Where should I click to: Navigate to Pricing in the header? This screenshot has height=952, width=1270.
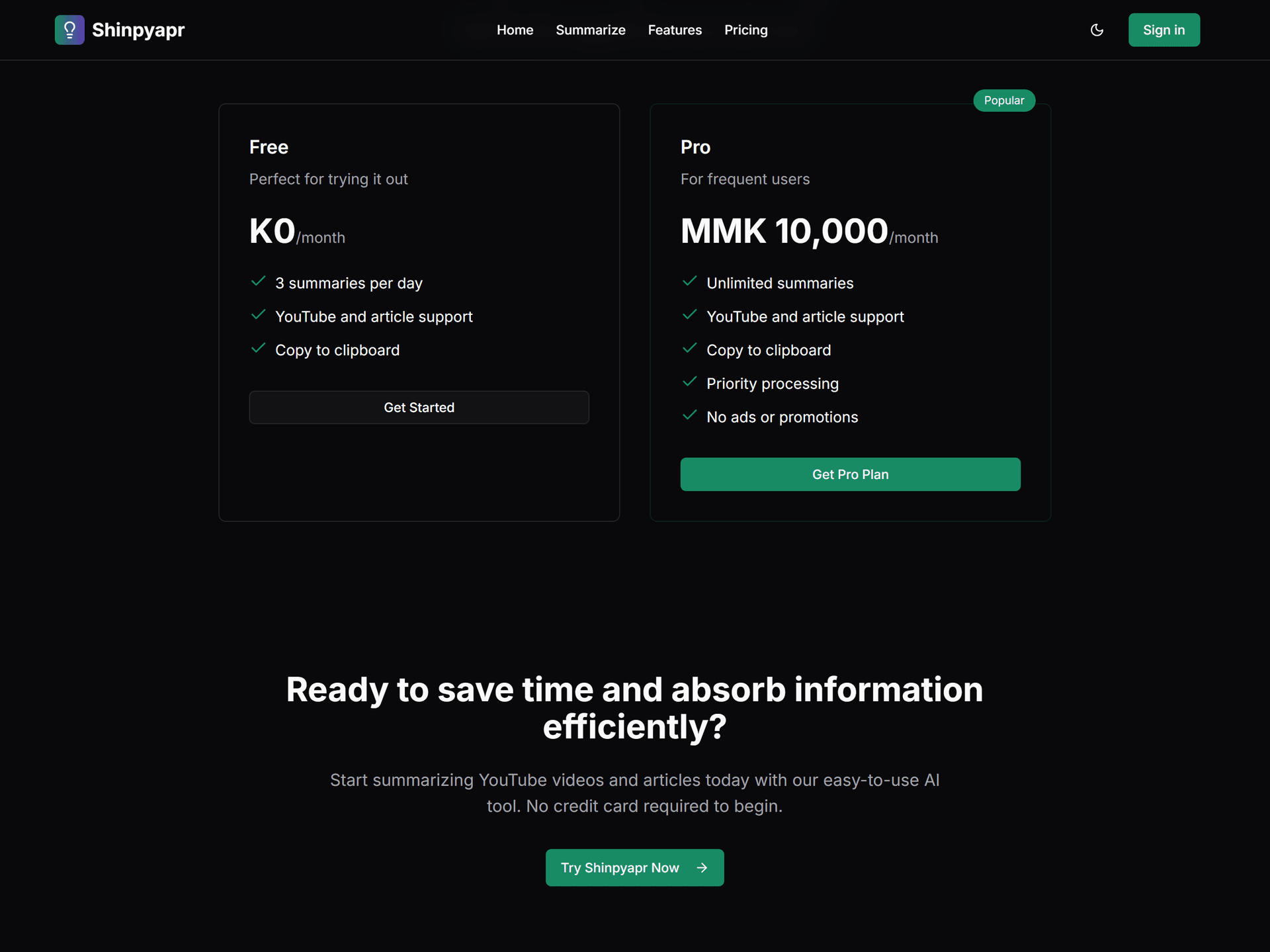745,30
